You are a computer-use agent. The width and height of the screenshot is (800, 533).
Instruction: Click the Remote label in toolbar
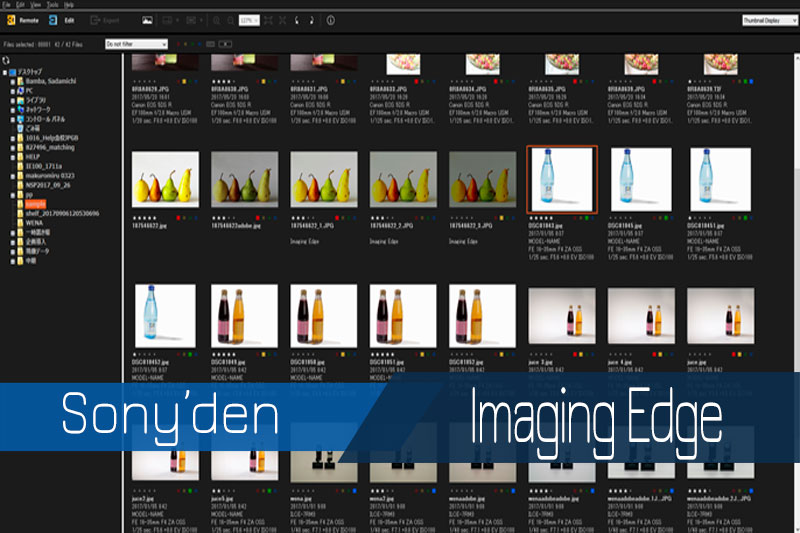[x=29, y=20]
